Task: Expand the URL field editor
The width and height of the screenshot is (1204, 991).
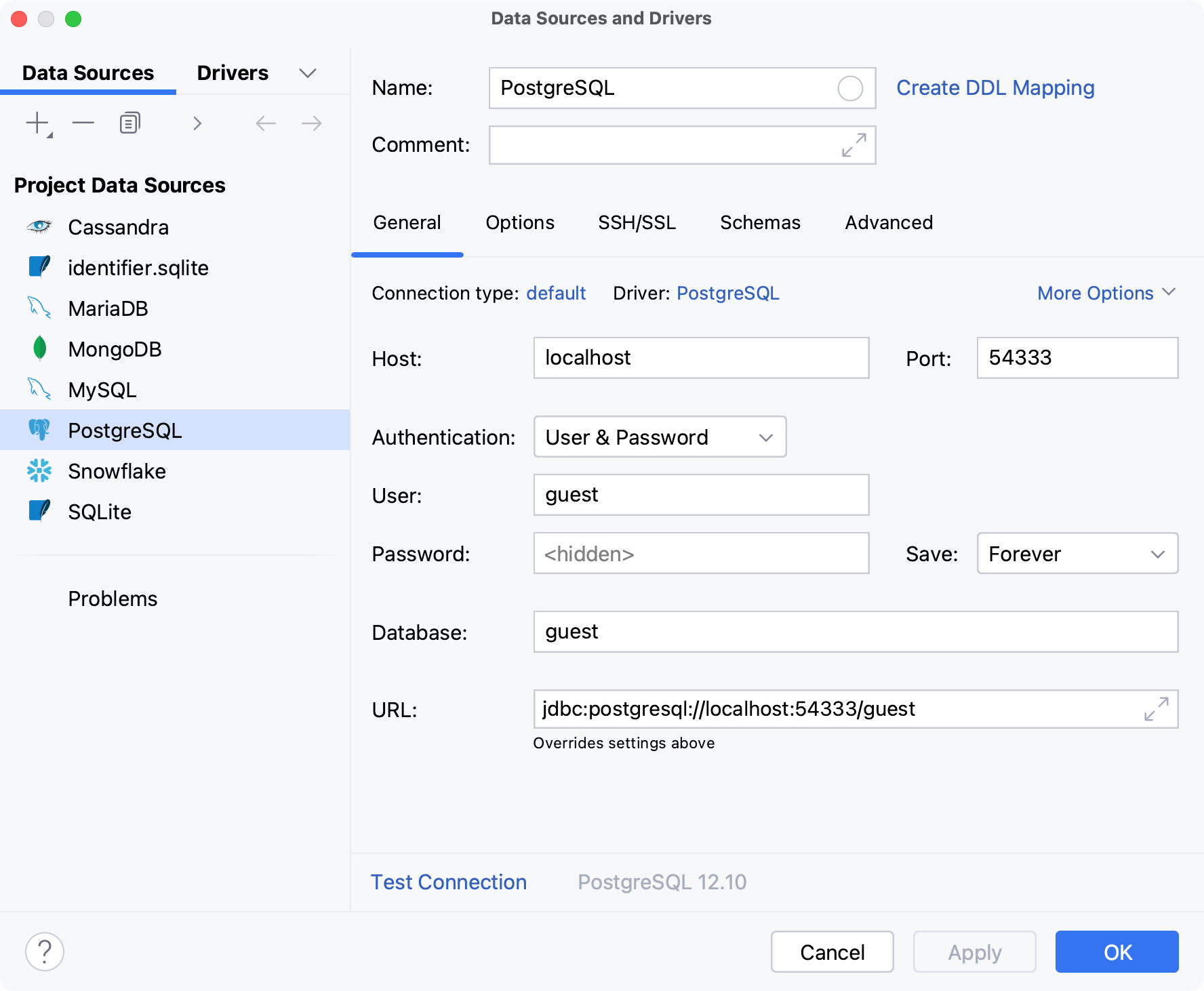Action: 1157,709
